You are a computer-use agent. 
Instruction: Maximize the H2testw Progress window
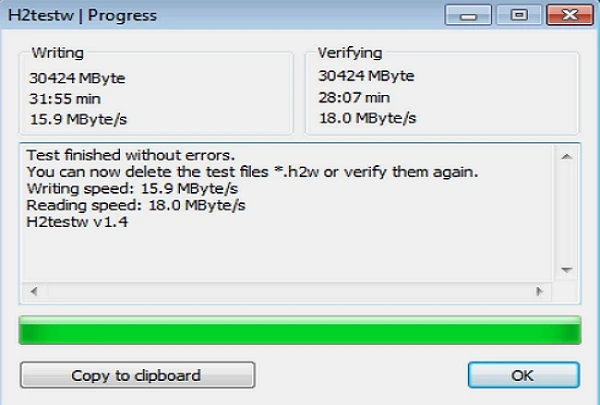pyautogui.click(x=518, y=15)
